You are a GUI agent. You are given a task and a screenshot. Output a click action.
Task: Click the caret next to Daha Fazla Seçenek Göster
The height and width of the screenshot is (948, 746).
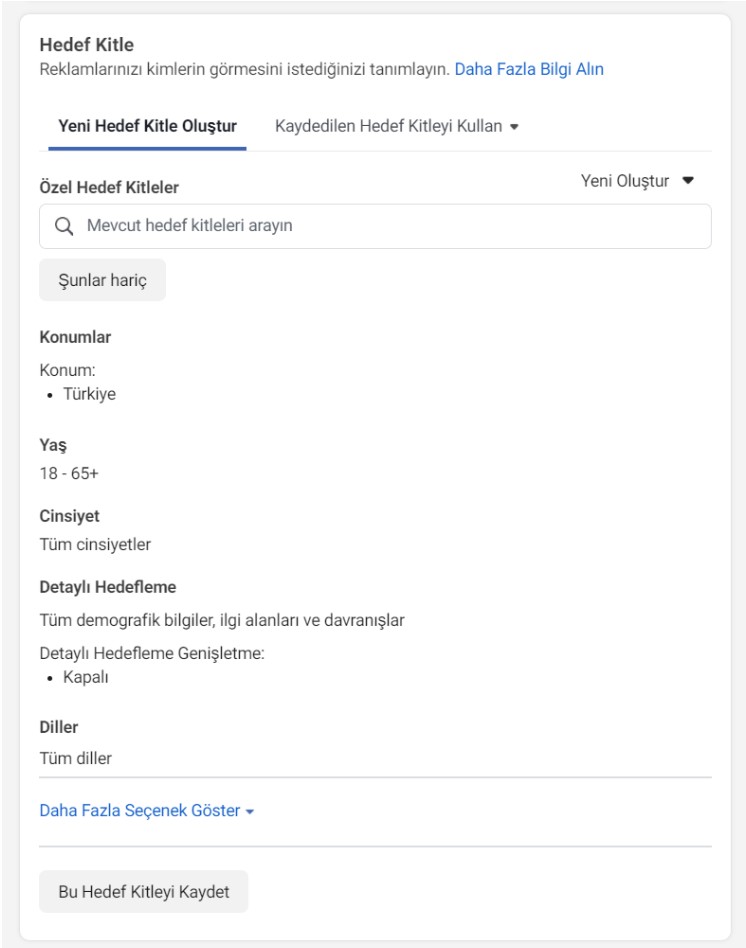(x=250, y=812)
